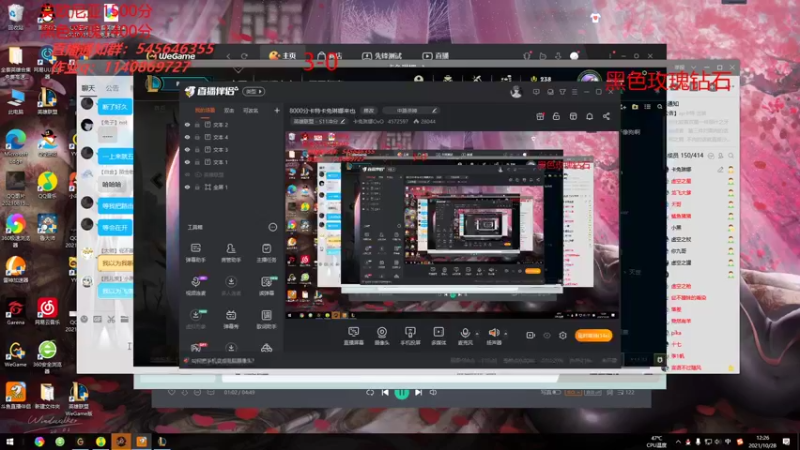The width and height of the screenshot is (800, 450).
Task: Open the Microsoft Edge desktop icon
Action: (x=15, y=146)
